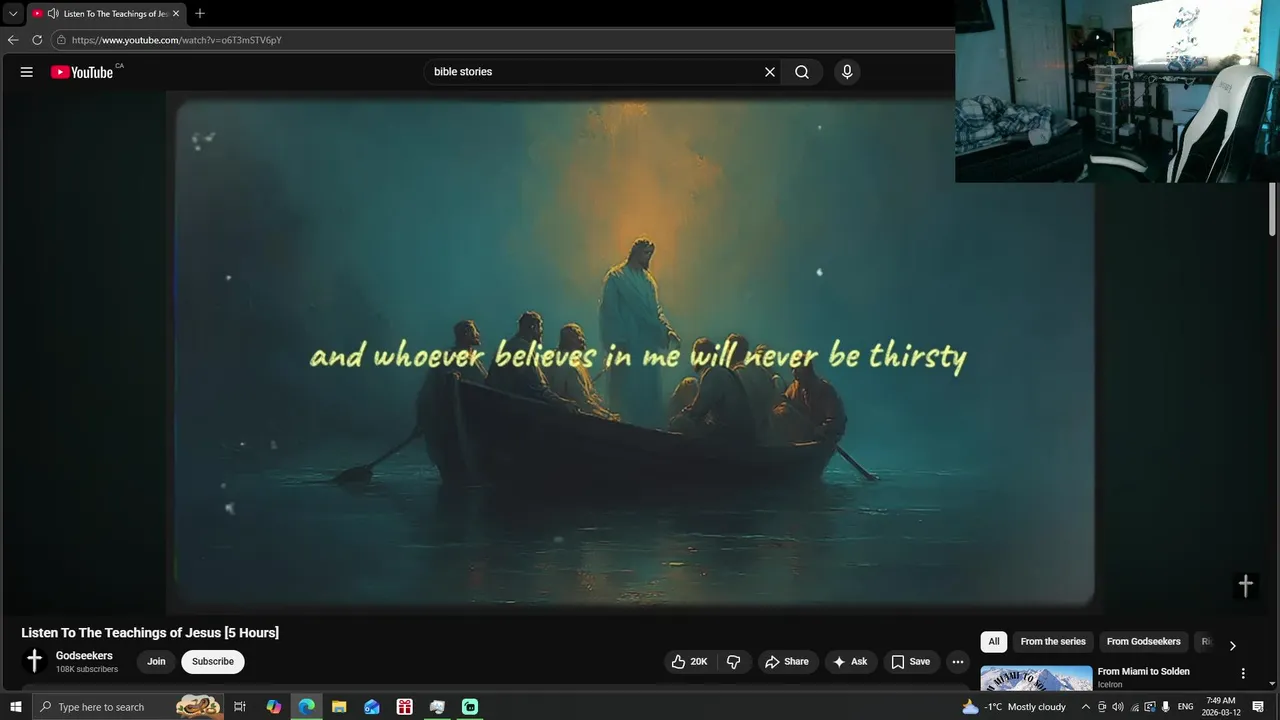Click the Godseekers cross watermark on video

(1245, 586)
